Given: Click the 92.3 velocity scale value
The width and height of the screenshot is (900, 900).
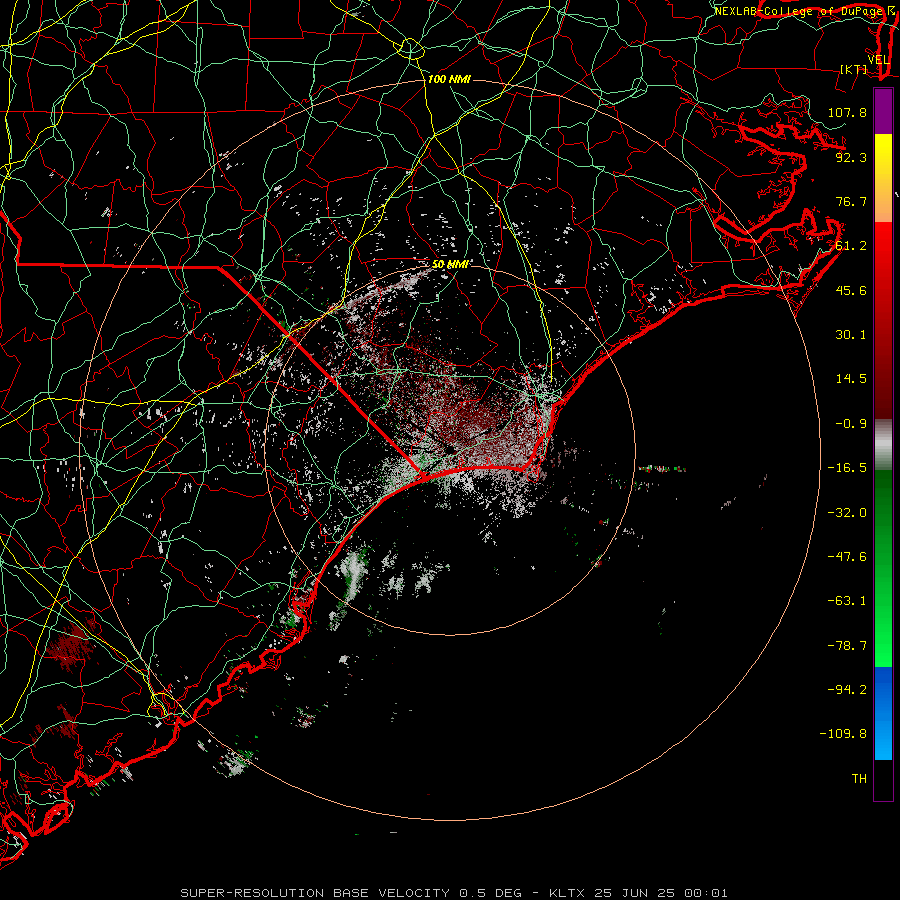Looking at the screenshot, I should (851, 157).
